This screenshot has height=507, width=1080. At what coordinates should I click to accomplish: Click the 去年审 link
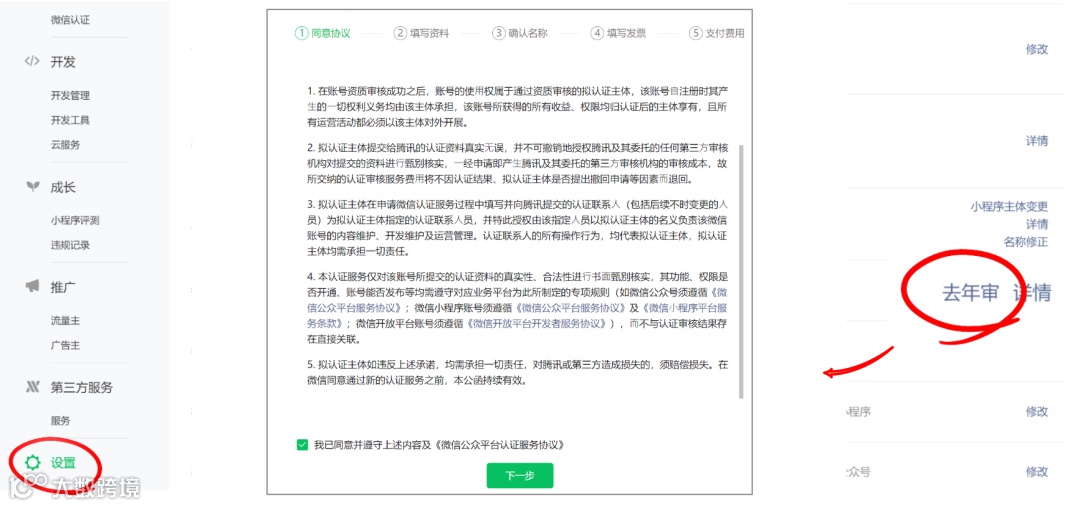point(970,293)
